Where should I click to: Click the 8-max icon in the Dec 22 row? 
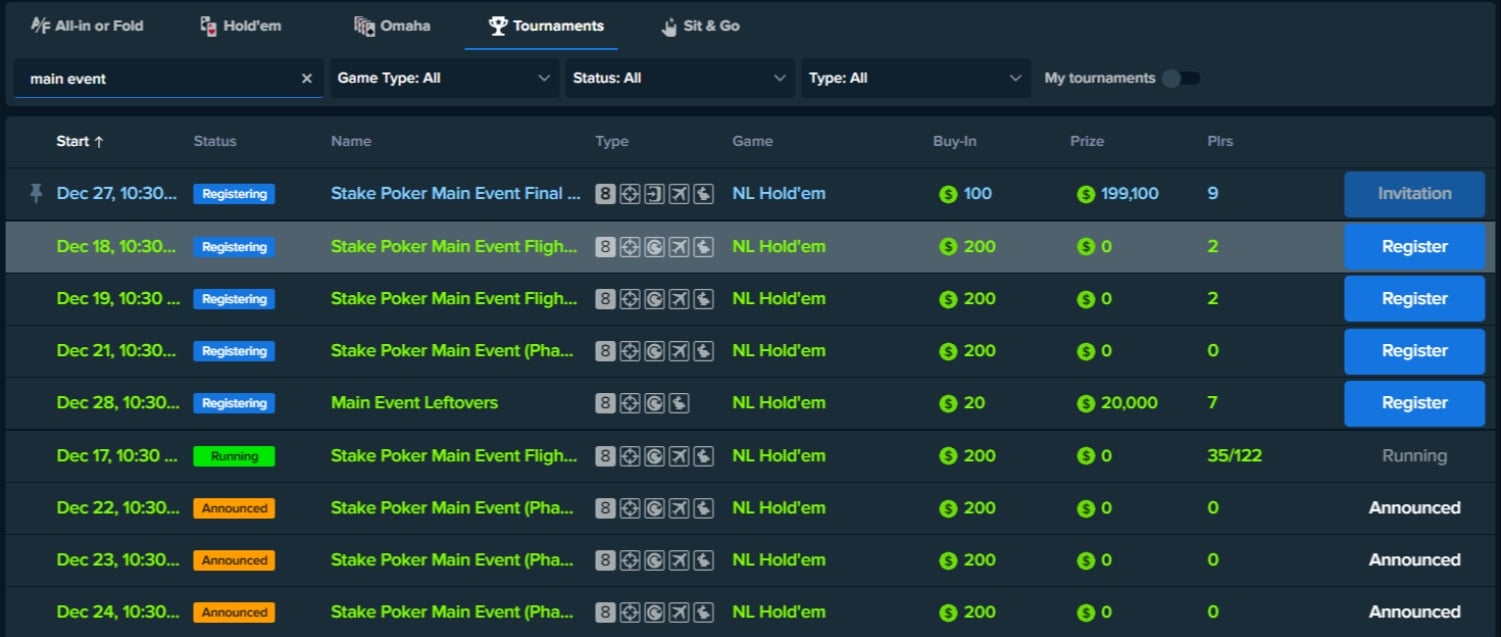pos(605,508)
